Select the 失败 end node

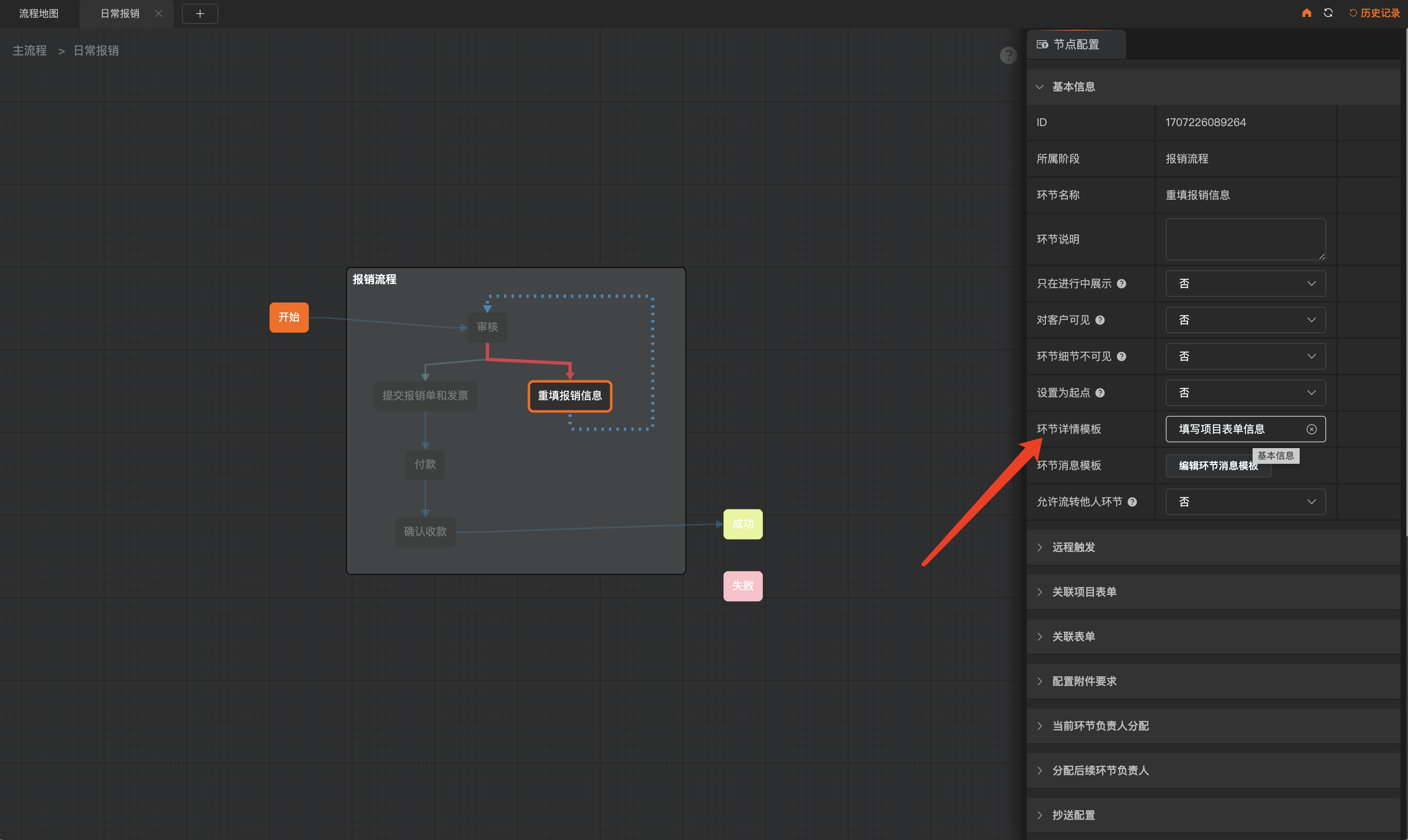coord(742,586)
